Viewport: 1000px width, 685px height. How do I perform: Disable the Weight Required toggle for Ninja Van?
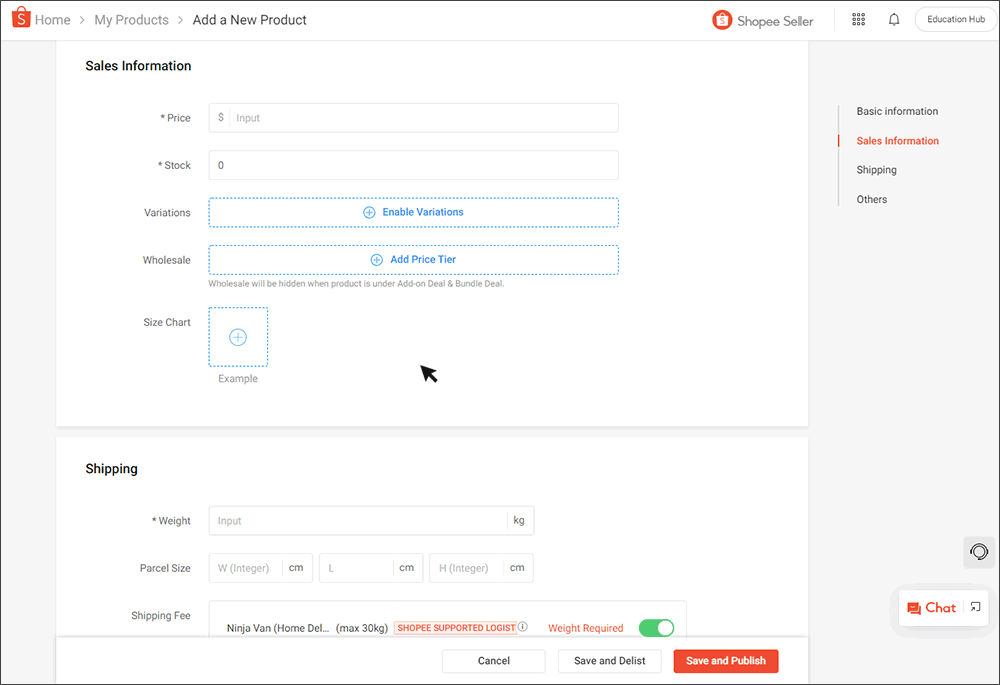click(657, 628)
